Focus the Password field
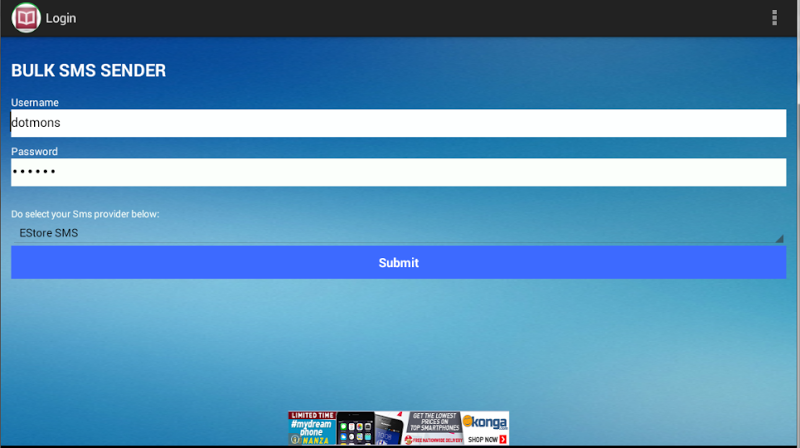 coord(398,172)
